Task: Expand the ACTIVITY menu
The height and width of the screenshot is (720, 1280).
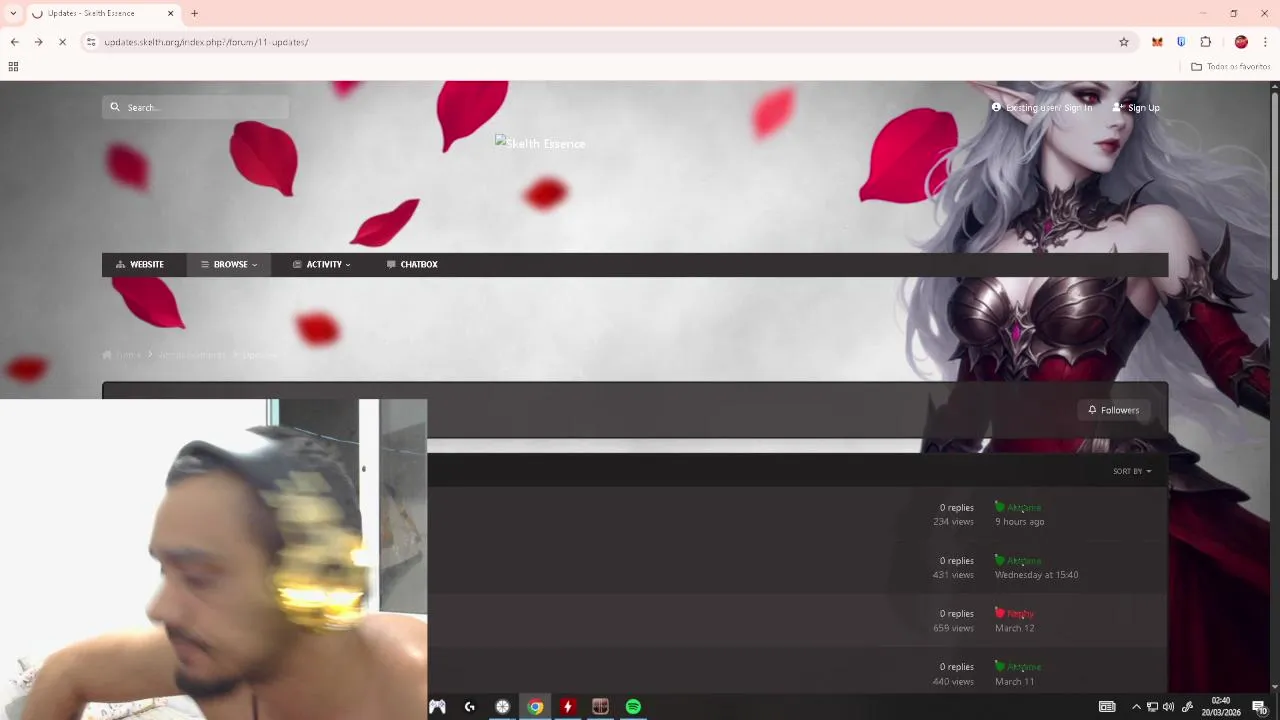Action: pos(321,264)
